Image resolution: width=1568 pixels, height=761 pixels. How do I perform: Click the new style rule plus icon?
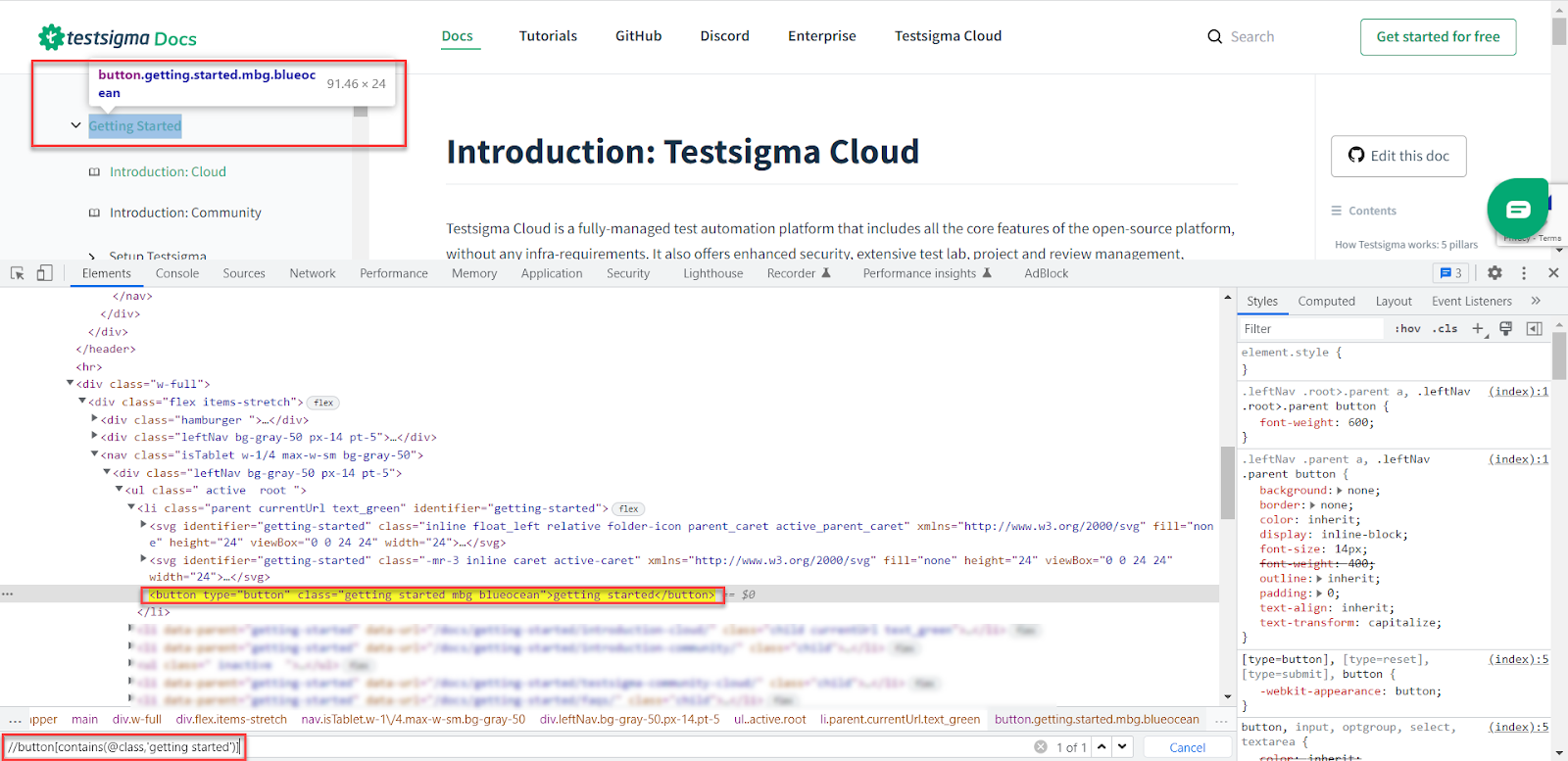pos(1479,329)
